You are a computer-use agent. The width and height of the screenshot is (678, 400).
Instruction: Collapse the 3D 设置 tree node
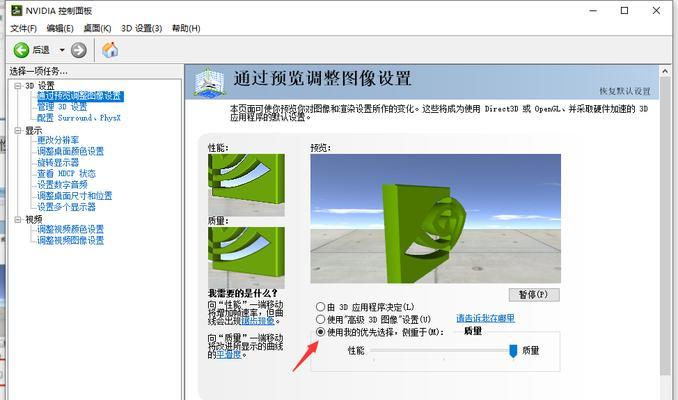[18, 86]
